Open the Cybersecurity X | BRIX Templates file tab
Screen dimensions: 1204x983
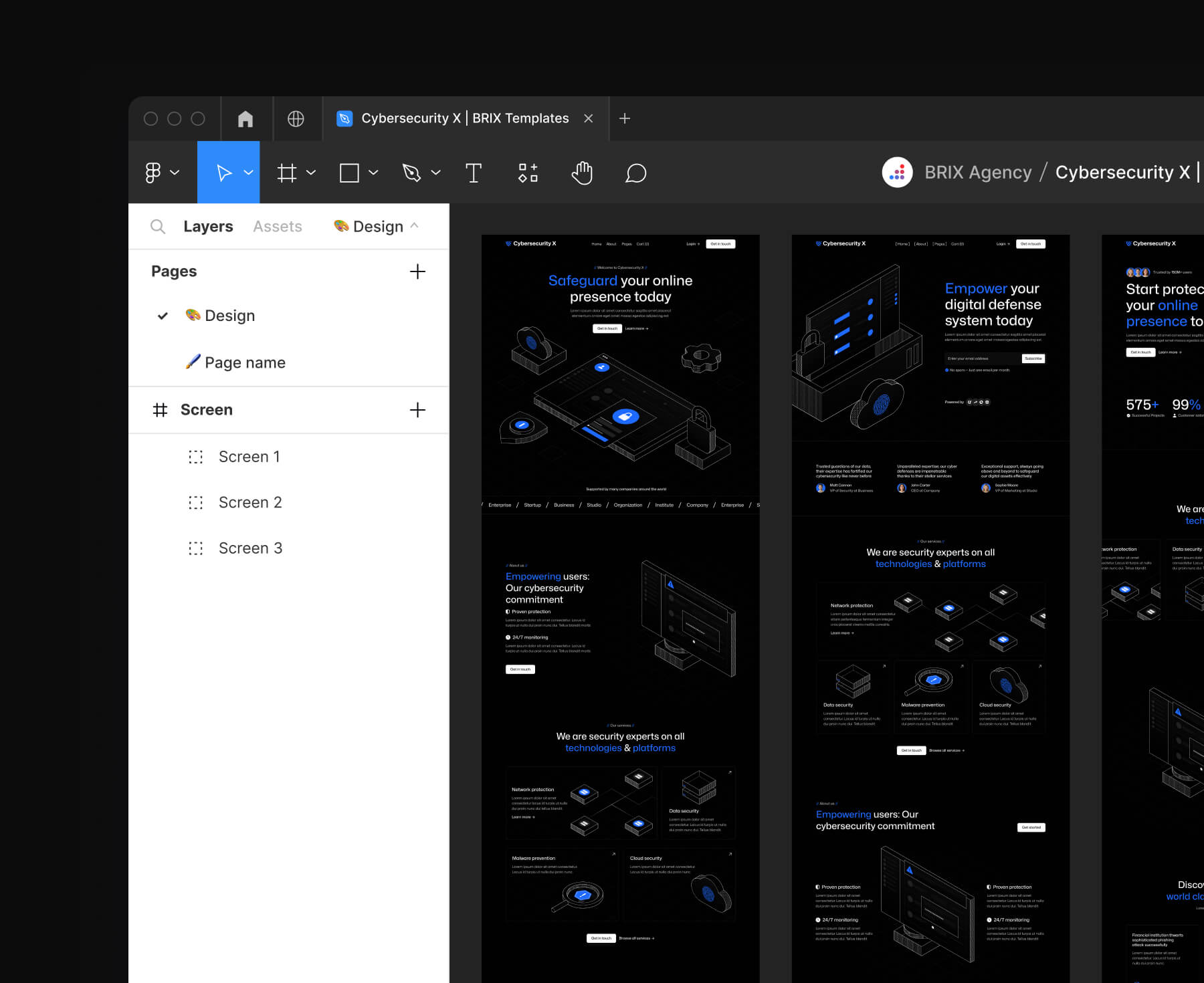pos(464,118)
